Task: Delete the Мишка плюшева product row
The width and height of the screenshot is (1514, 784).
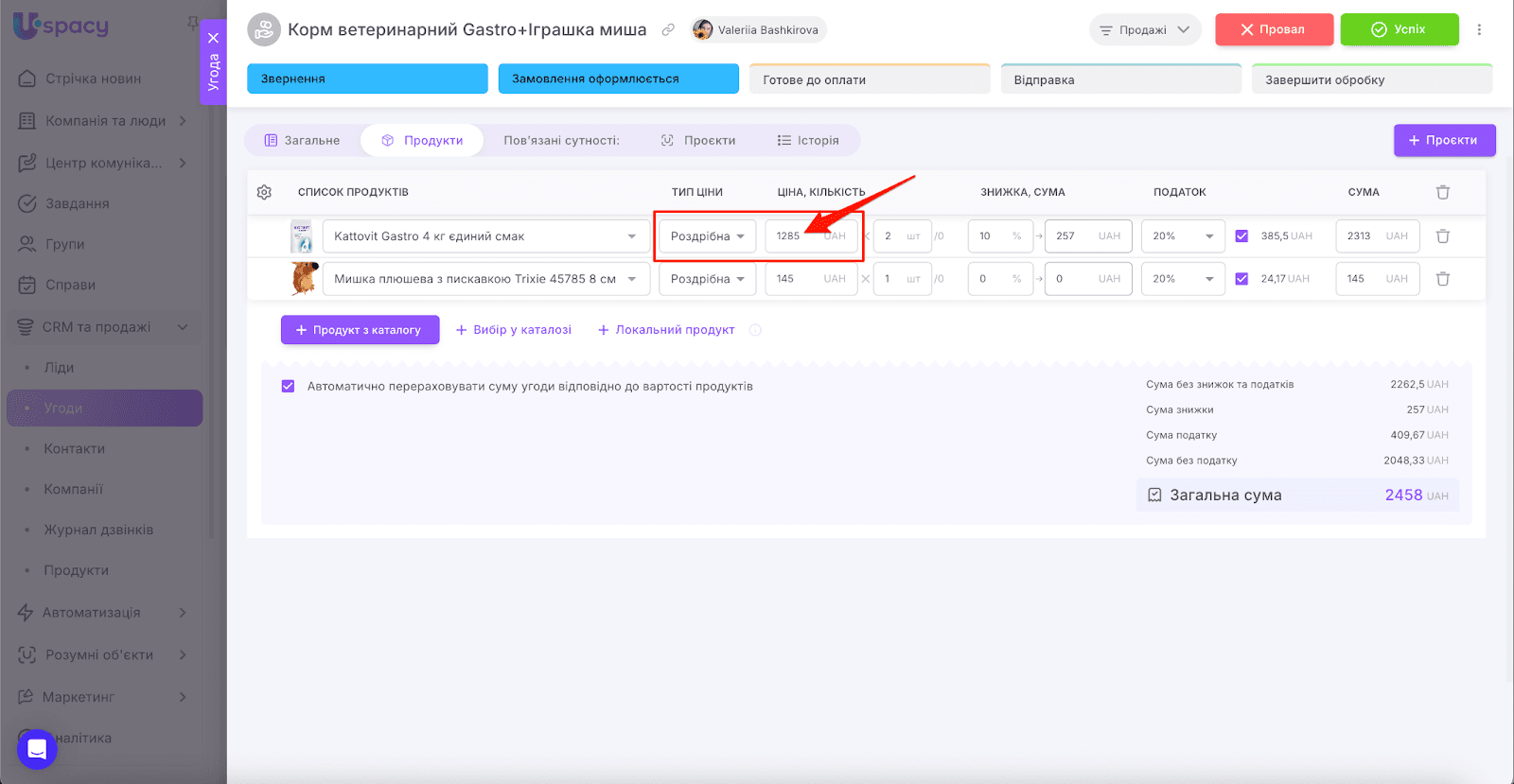Action: pyautogui.click(x=1443, y=279)
